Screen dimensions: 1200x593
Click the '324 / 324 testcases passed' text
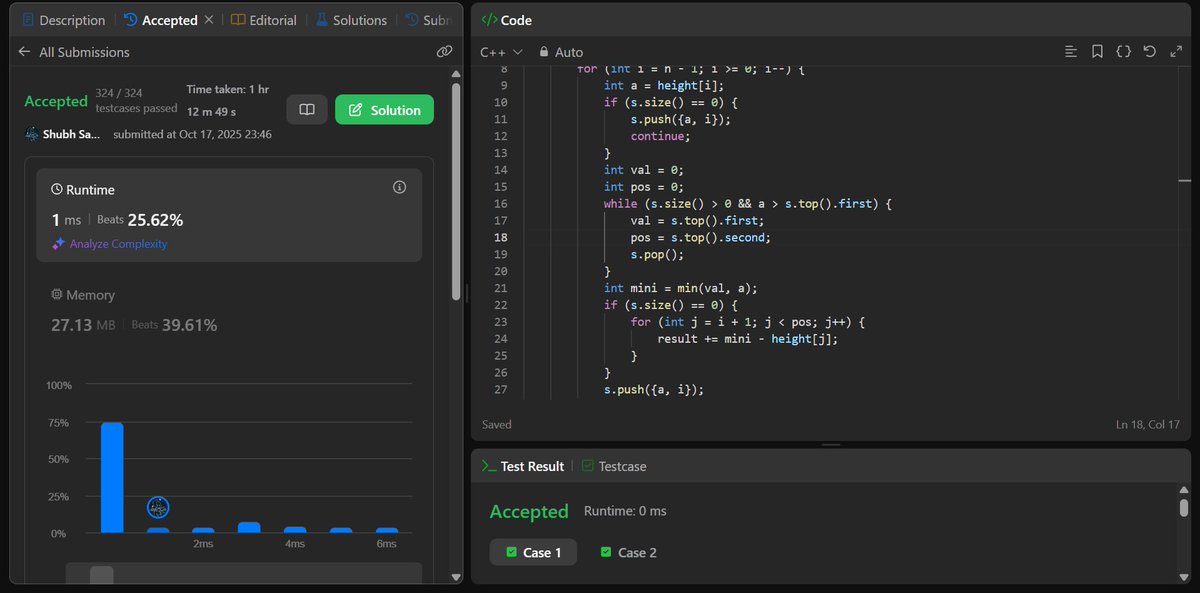136,100
